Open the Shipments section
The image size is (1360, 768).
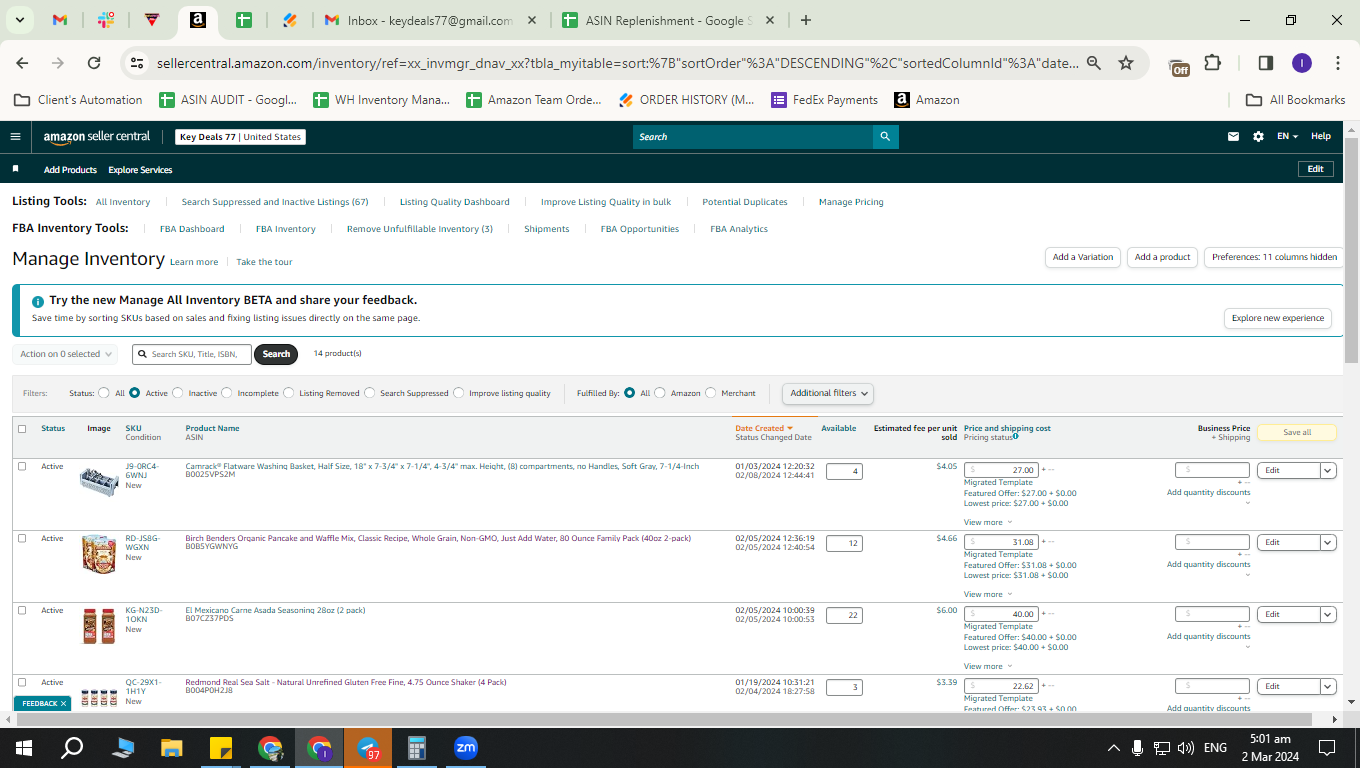(x=547, y=229)
